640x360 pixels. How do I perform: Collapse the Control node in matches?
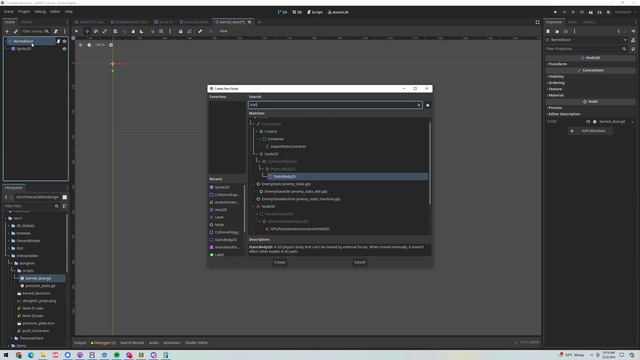[257, 131]
